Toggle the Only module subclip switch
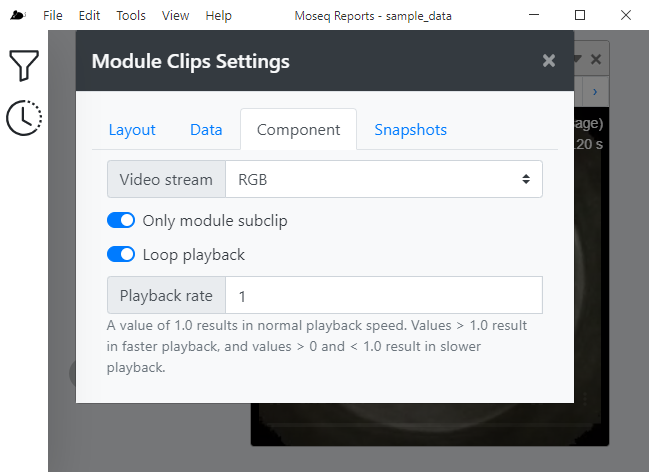The image size is (649, 472). pos(121,220)
